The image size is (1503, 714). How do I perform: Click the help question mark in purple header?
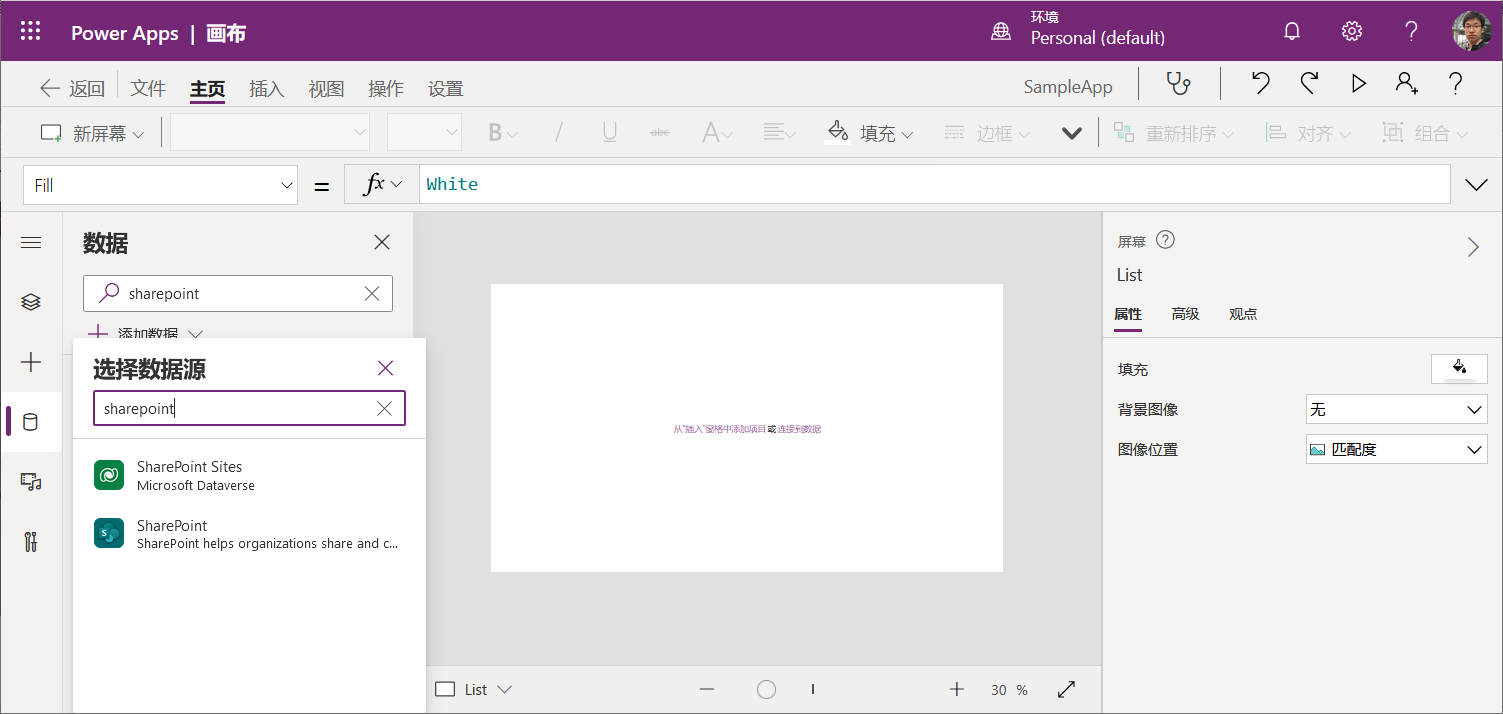coord(1411,32)
